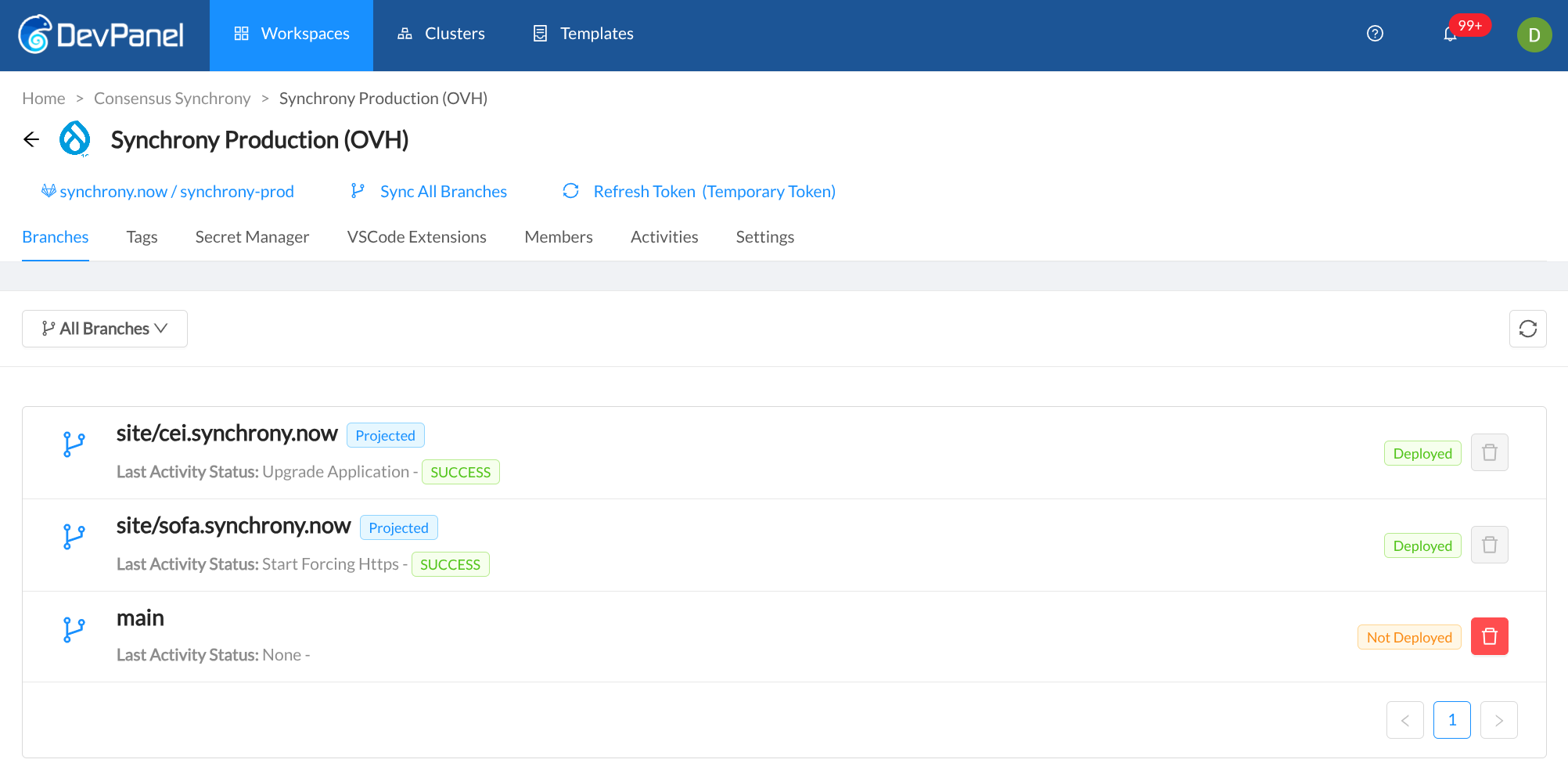Click the Templates document icon

(540, 34)
